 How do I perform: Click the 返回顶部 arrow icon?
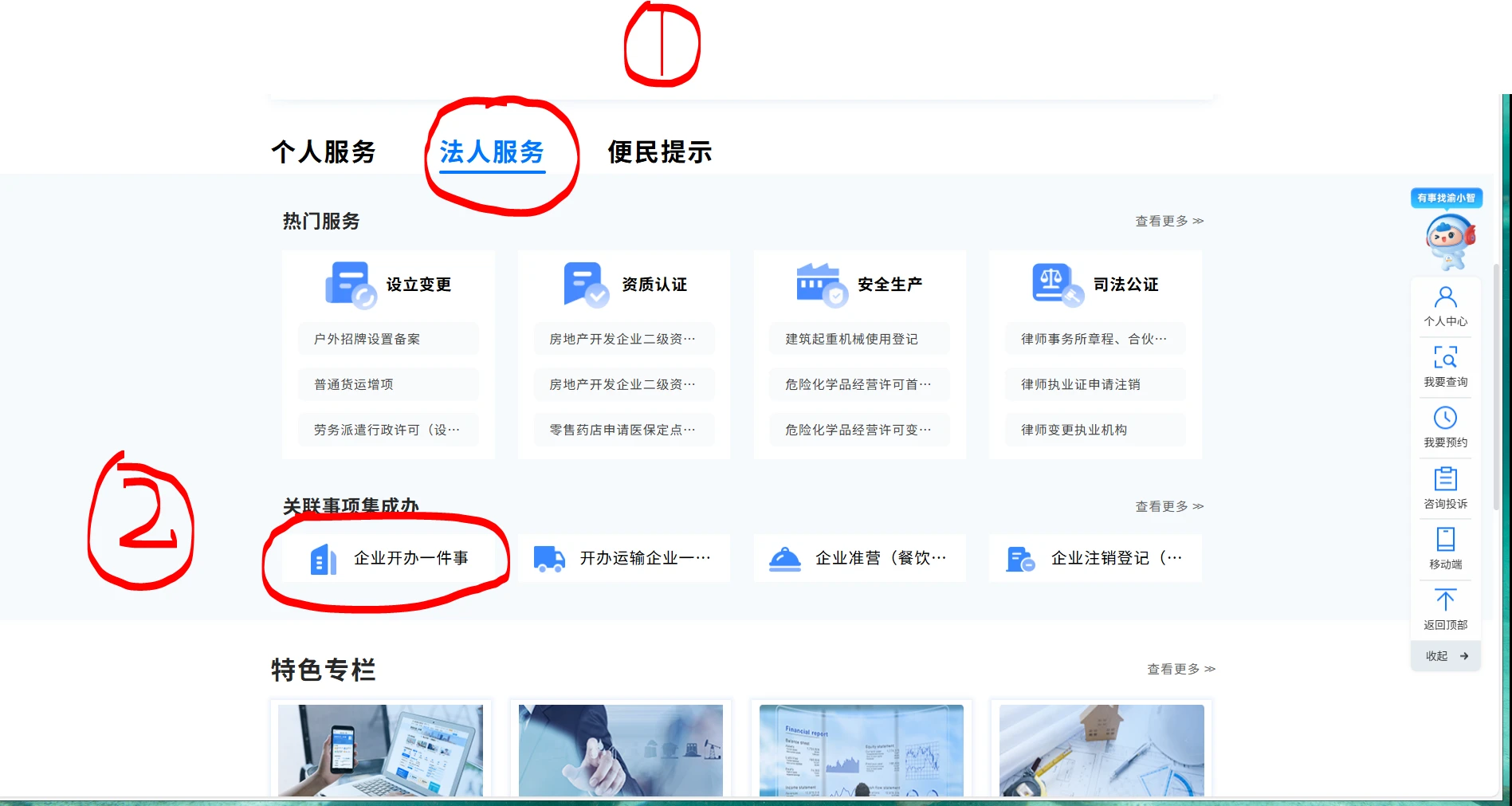click(x=1445, y=600)
